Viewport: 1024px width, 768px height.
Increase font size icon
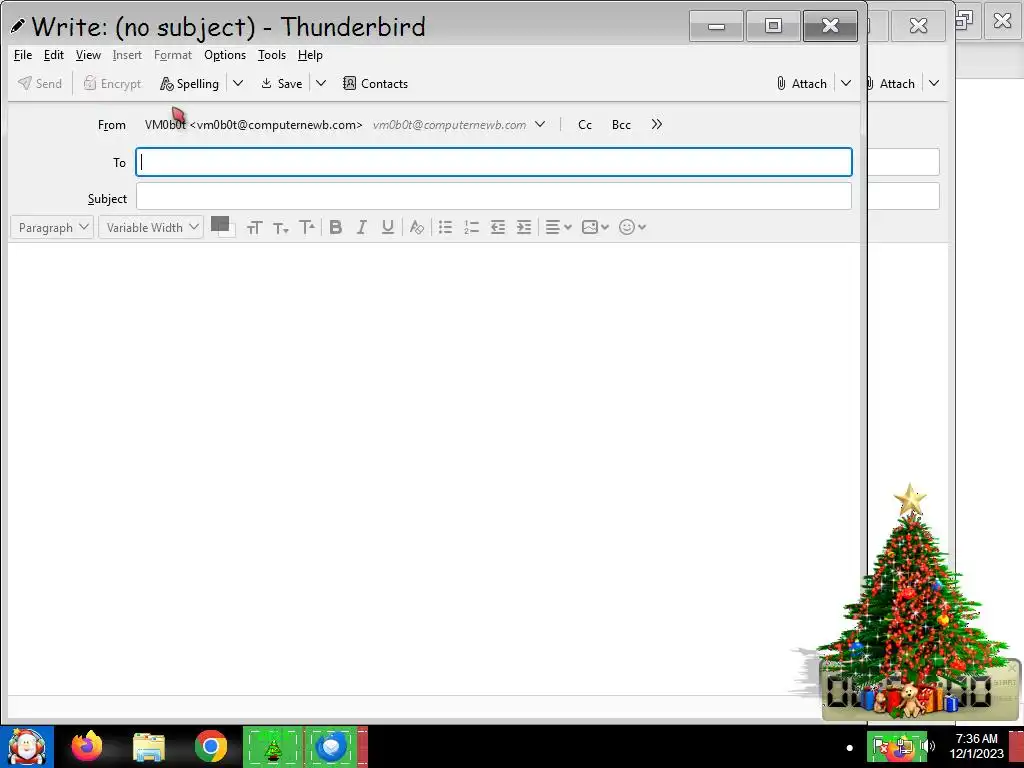click(x=307, y=227)
